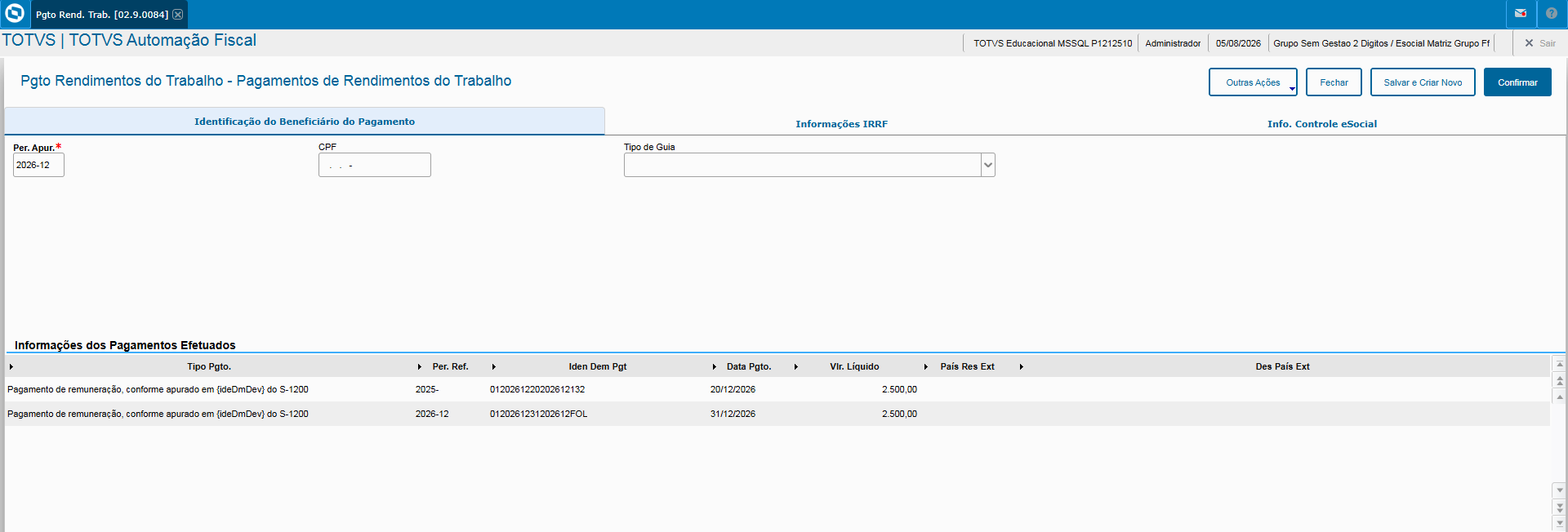This screenshot has width=1568, height=532.
Task: Open the help question mark icon
Action: [x=1552, y=14]
